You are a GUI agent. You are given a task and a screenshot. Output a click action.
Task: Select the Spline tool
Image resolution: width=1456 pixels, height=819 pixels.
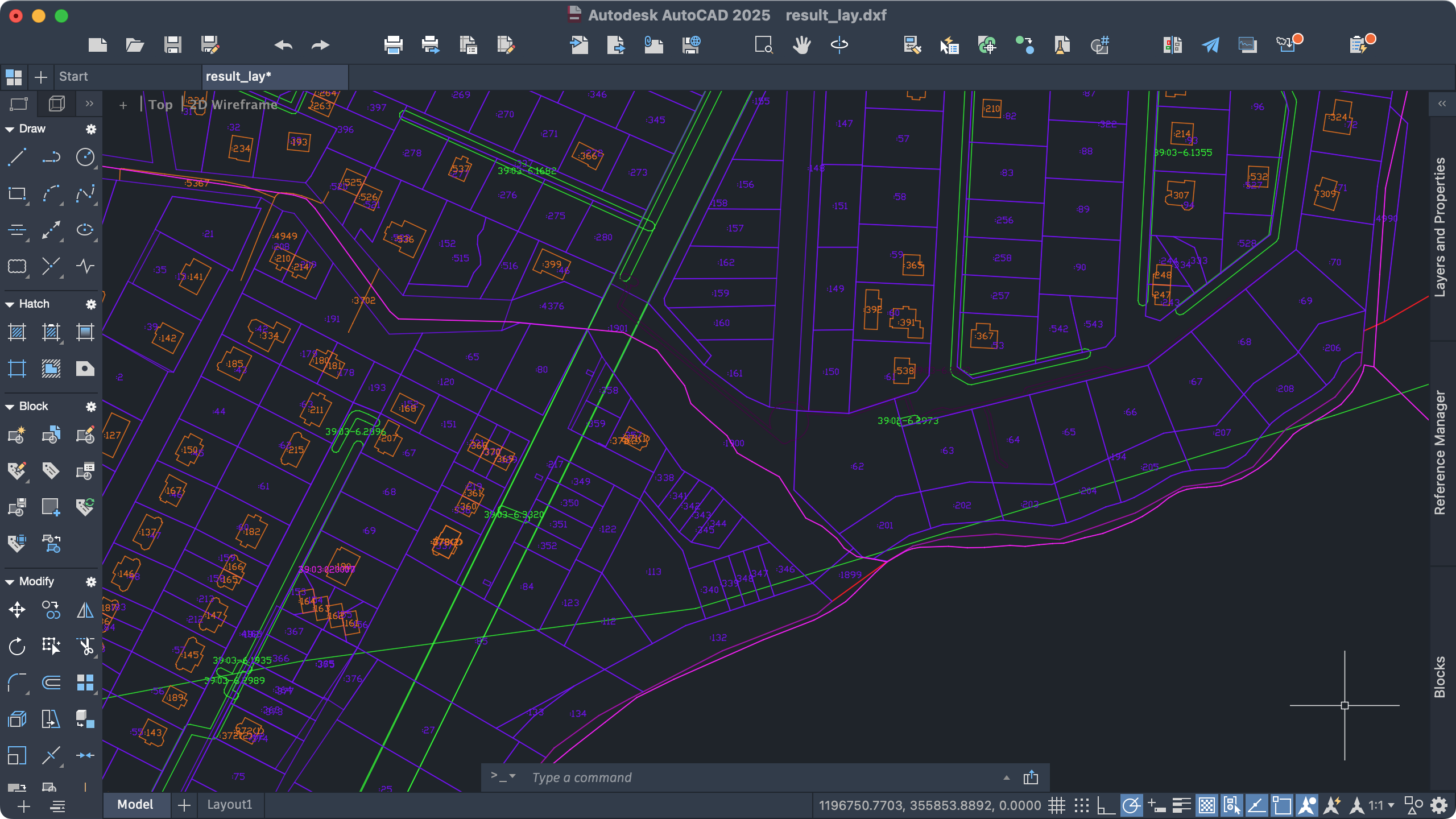point(85,194)
